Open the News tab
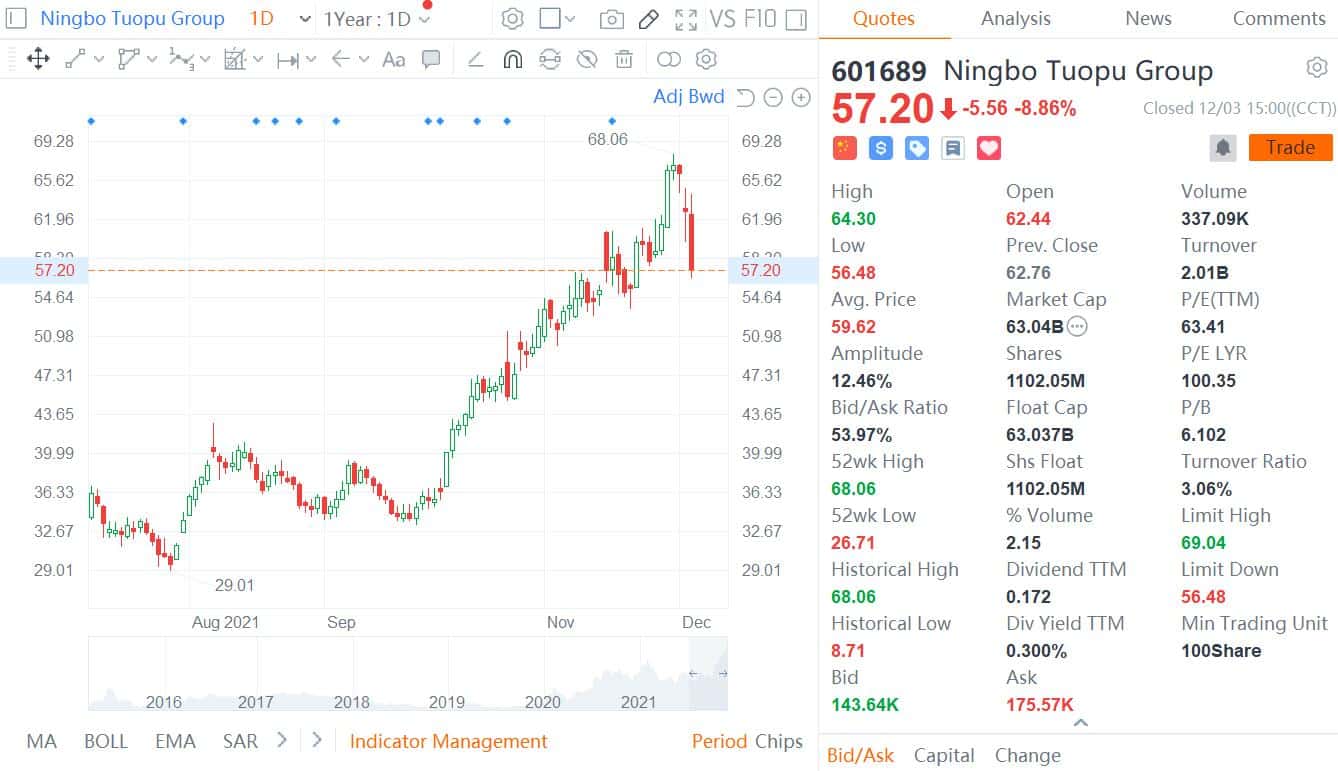Viewport: 1338px width, 771px height. tap(1148, 19)
